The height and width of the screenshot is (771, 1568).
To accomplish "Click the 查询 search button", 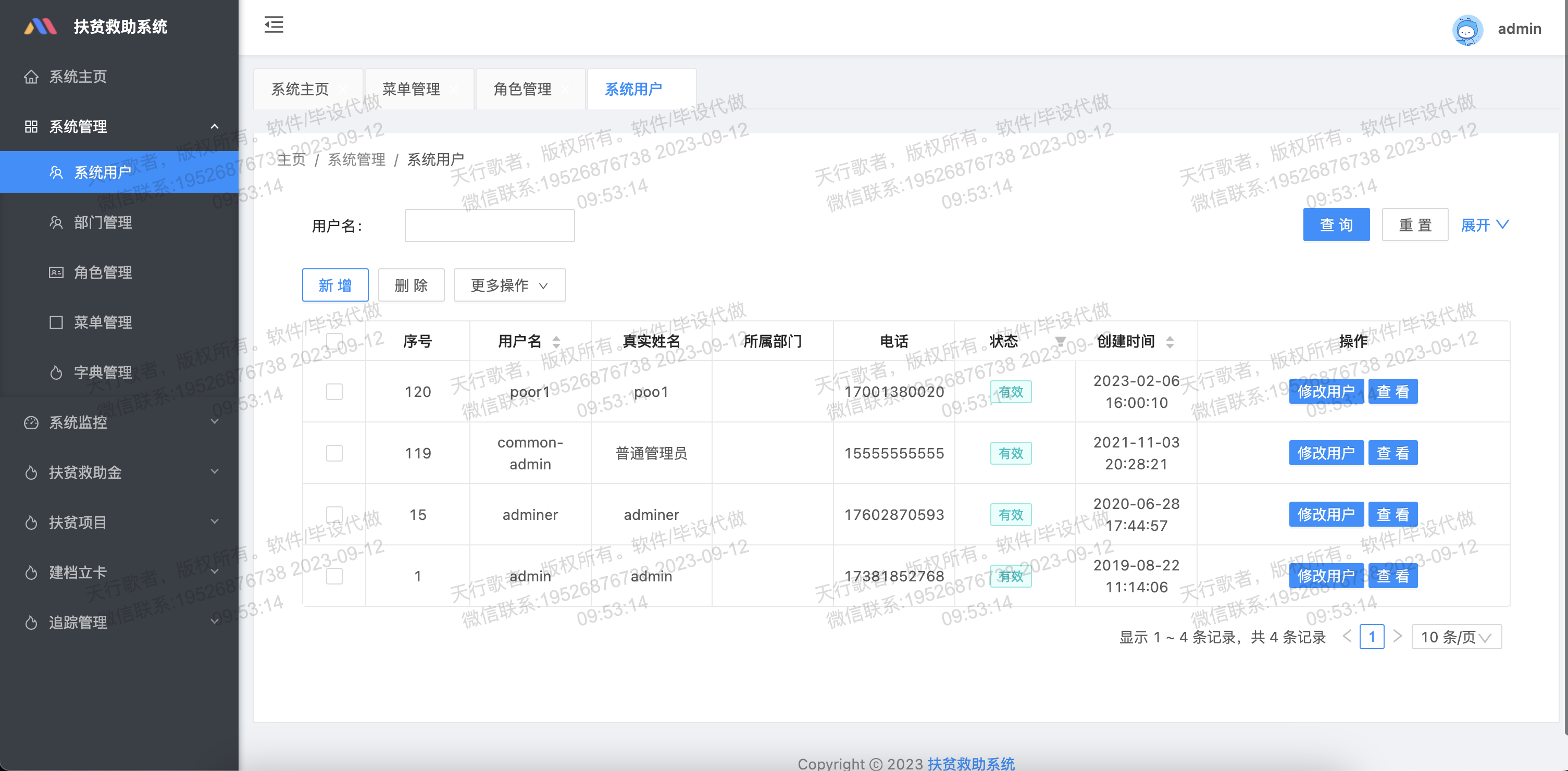I will [1336, 225].
